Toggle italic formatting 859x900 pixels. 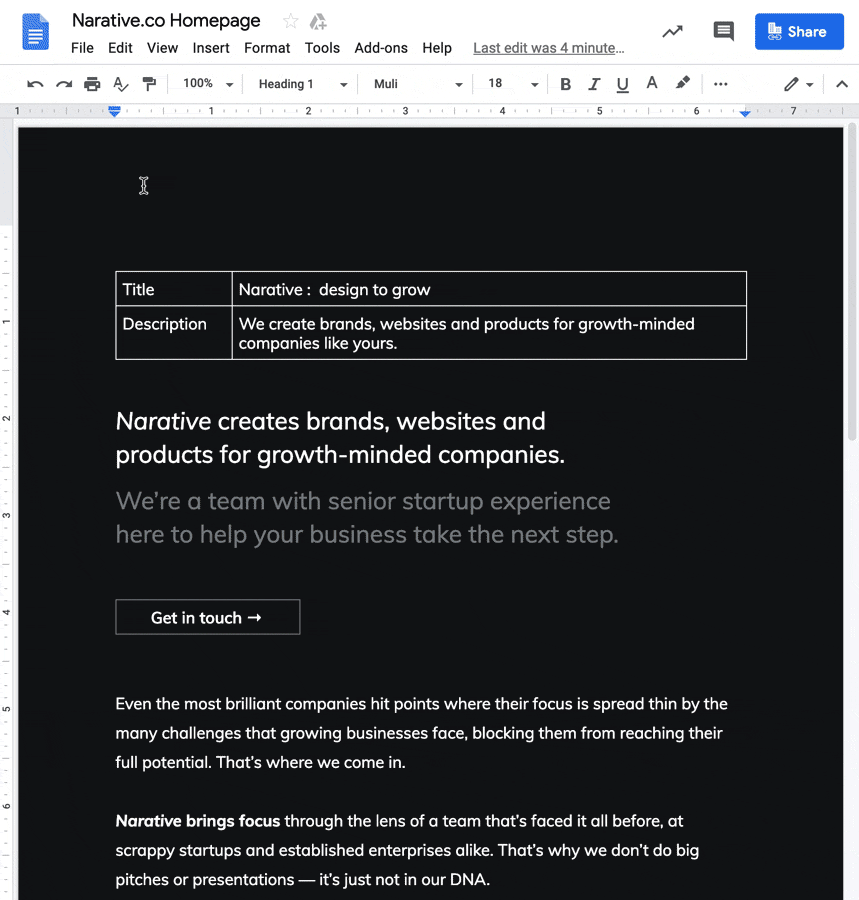tap(594, 84)
